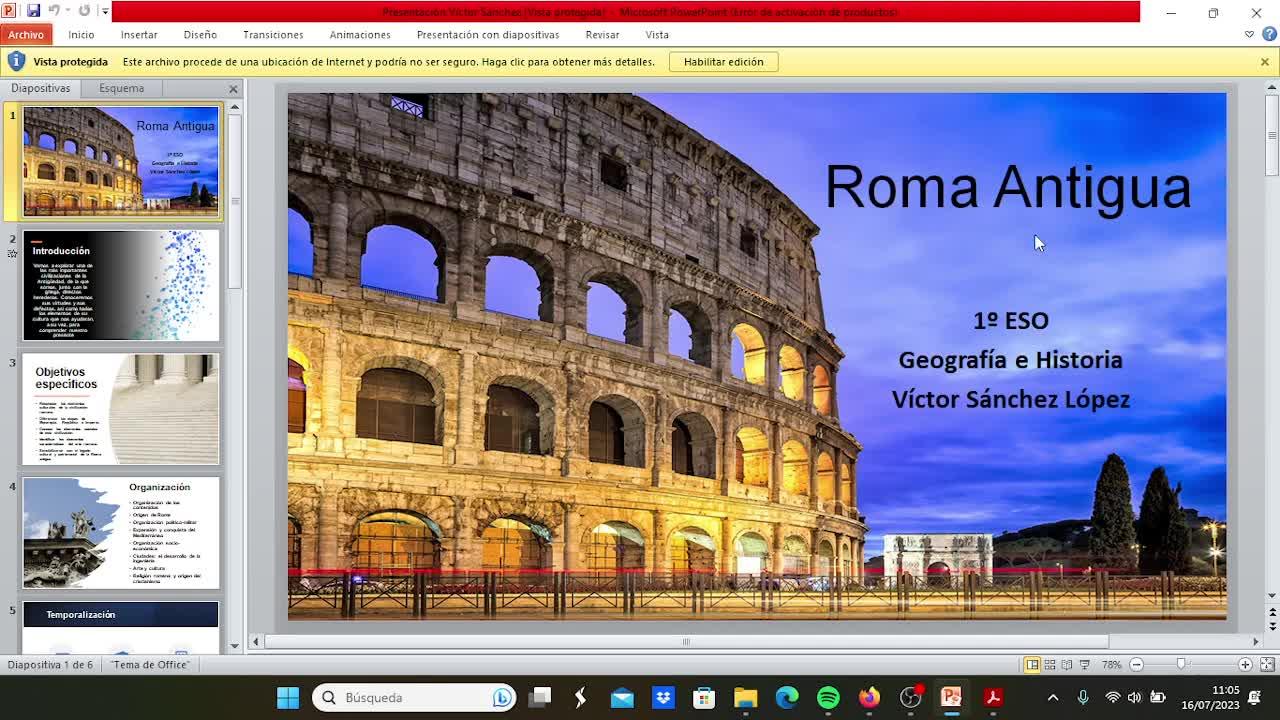Open PowerPoint Help question mark icon

click(1268, 34)
